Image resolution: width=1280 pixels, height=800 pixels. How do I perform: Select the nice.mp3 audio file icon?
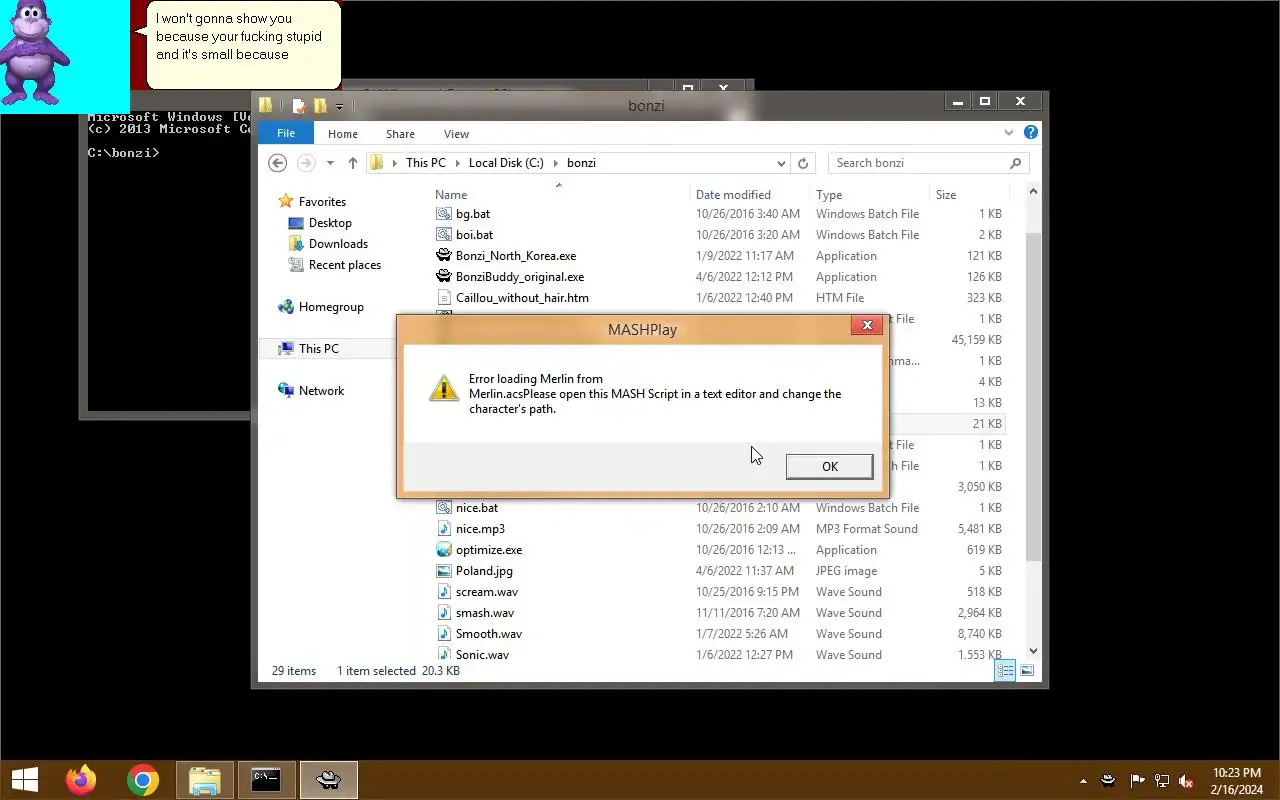pos(444,529)
